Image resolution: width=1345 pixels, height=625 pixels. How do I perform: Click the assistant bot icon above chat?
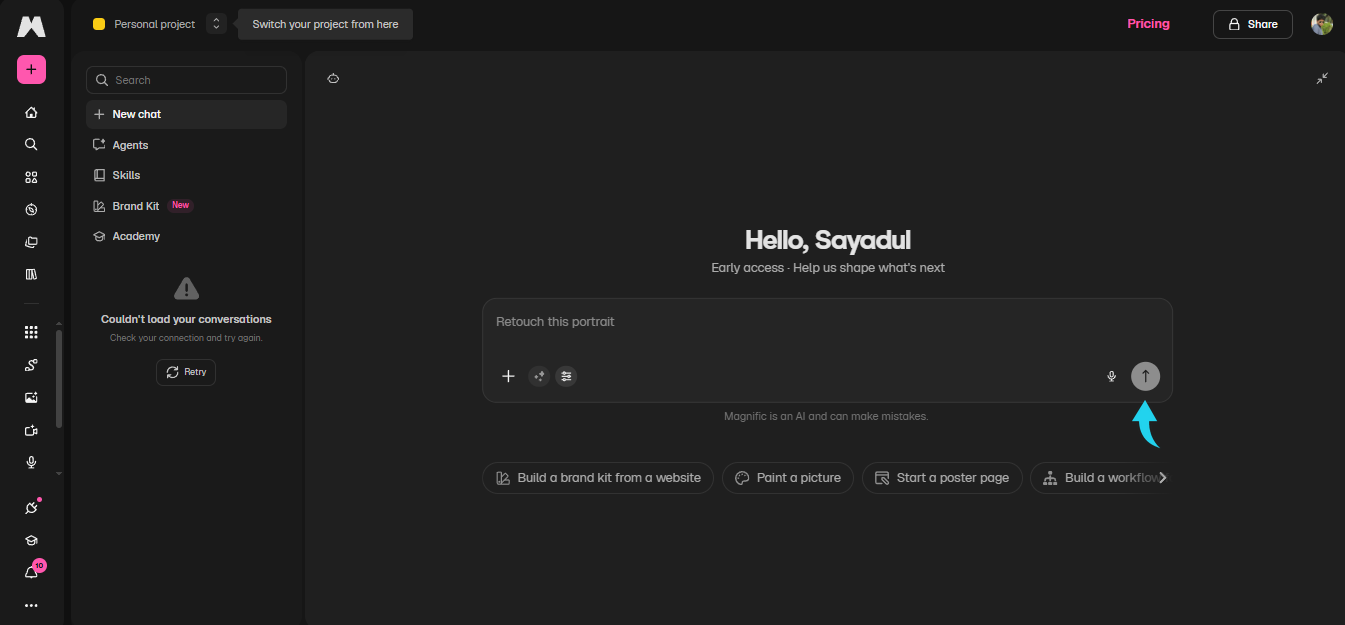point(333,78)
